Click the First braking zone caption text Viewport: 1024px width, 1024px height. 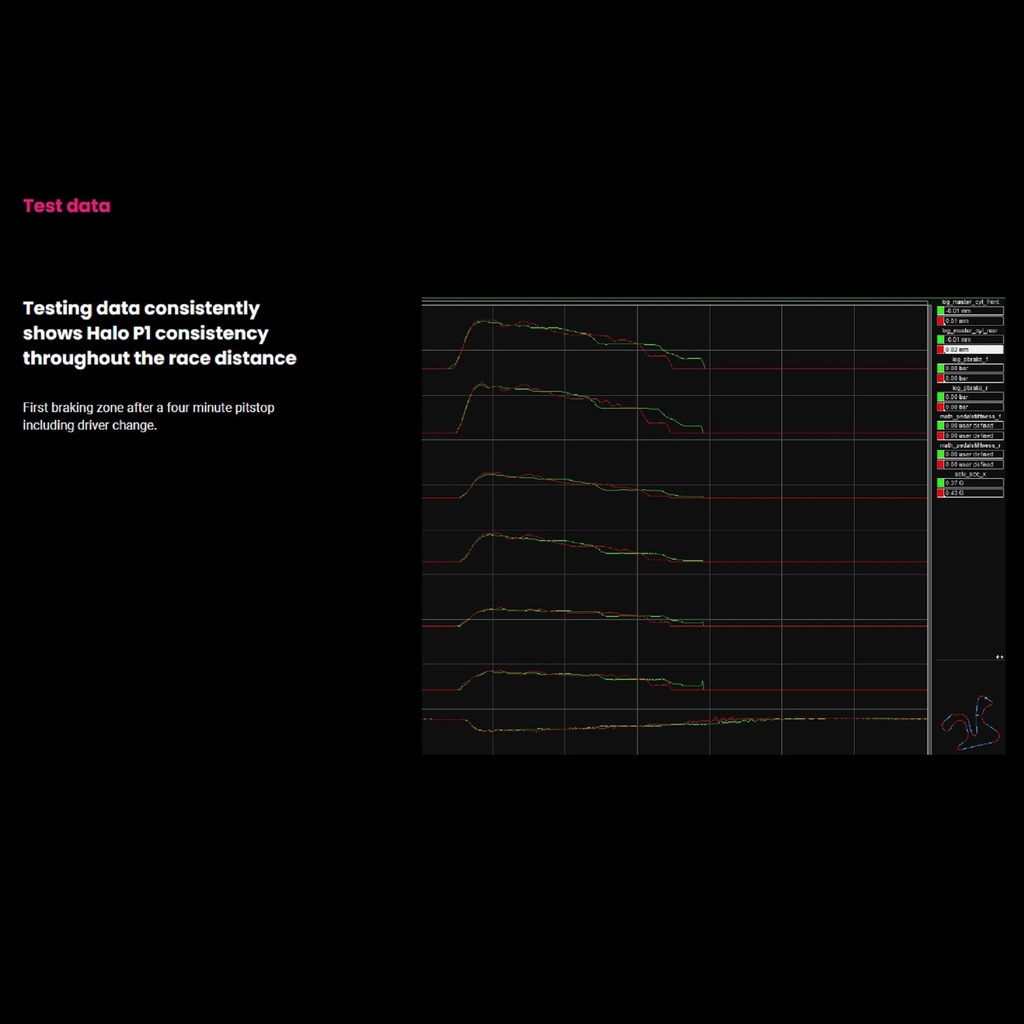tap(149, 416)
